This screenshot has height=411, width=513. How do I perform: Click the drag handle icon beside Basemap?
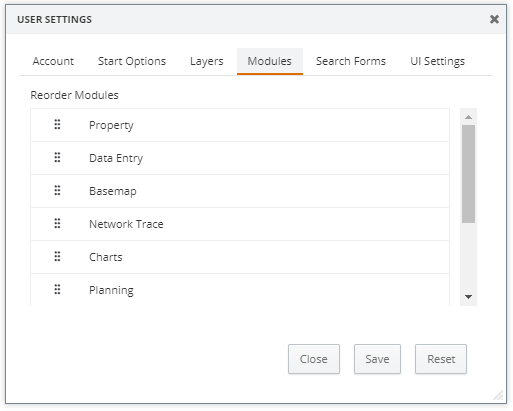[x=57, y=190]
